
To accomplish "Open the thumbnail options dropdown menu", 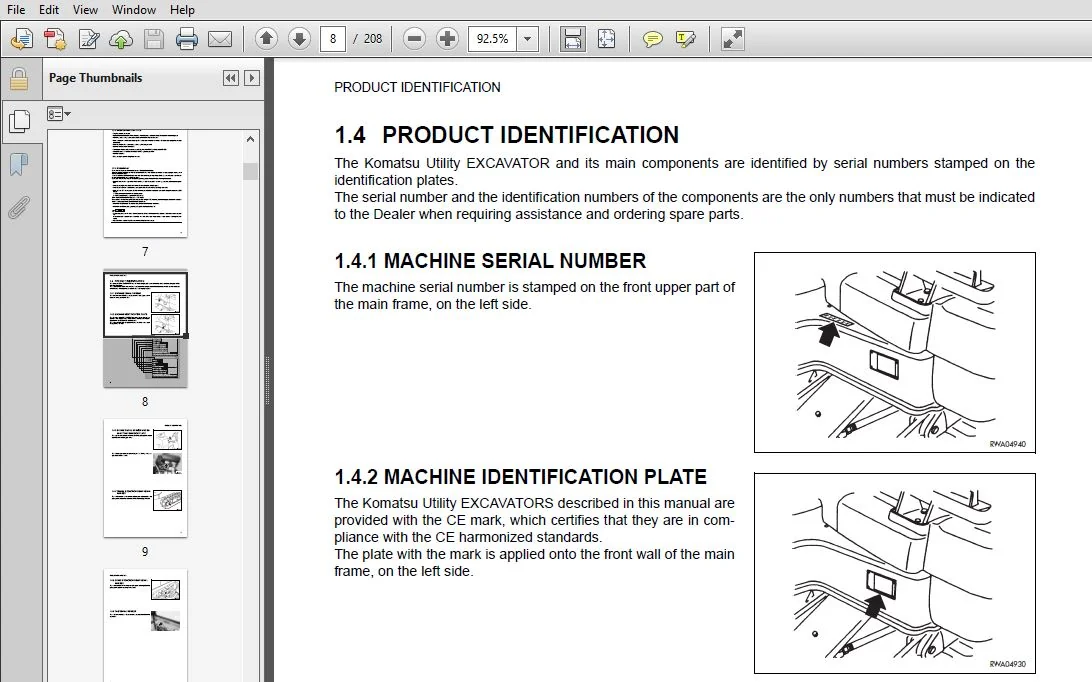I will [58, 114].
